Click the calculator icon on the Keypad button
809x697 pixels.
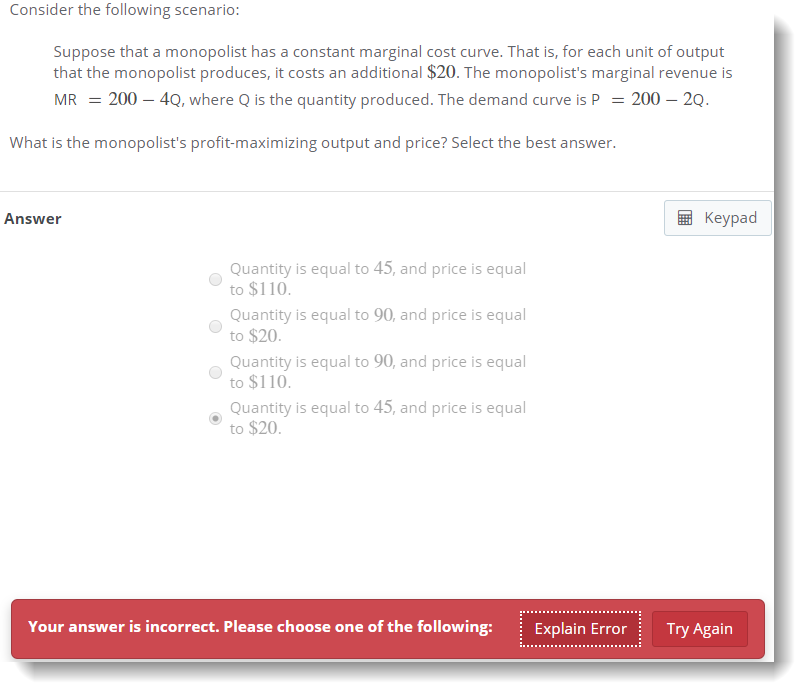pyautogui.click(x=686, y=218)
